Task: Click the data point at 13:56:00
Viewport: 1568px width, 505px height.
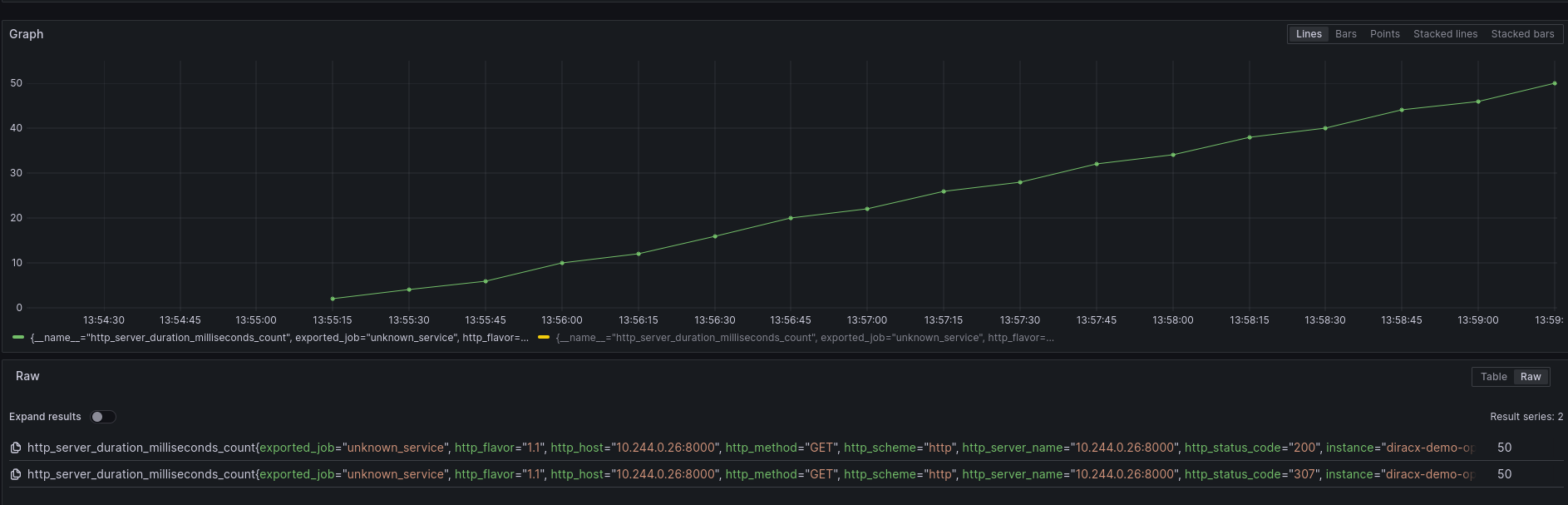Action: 562,263
